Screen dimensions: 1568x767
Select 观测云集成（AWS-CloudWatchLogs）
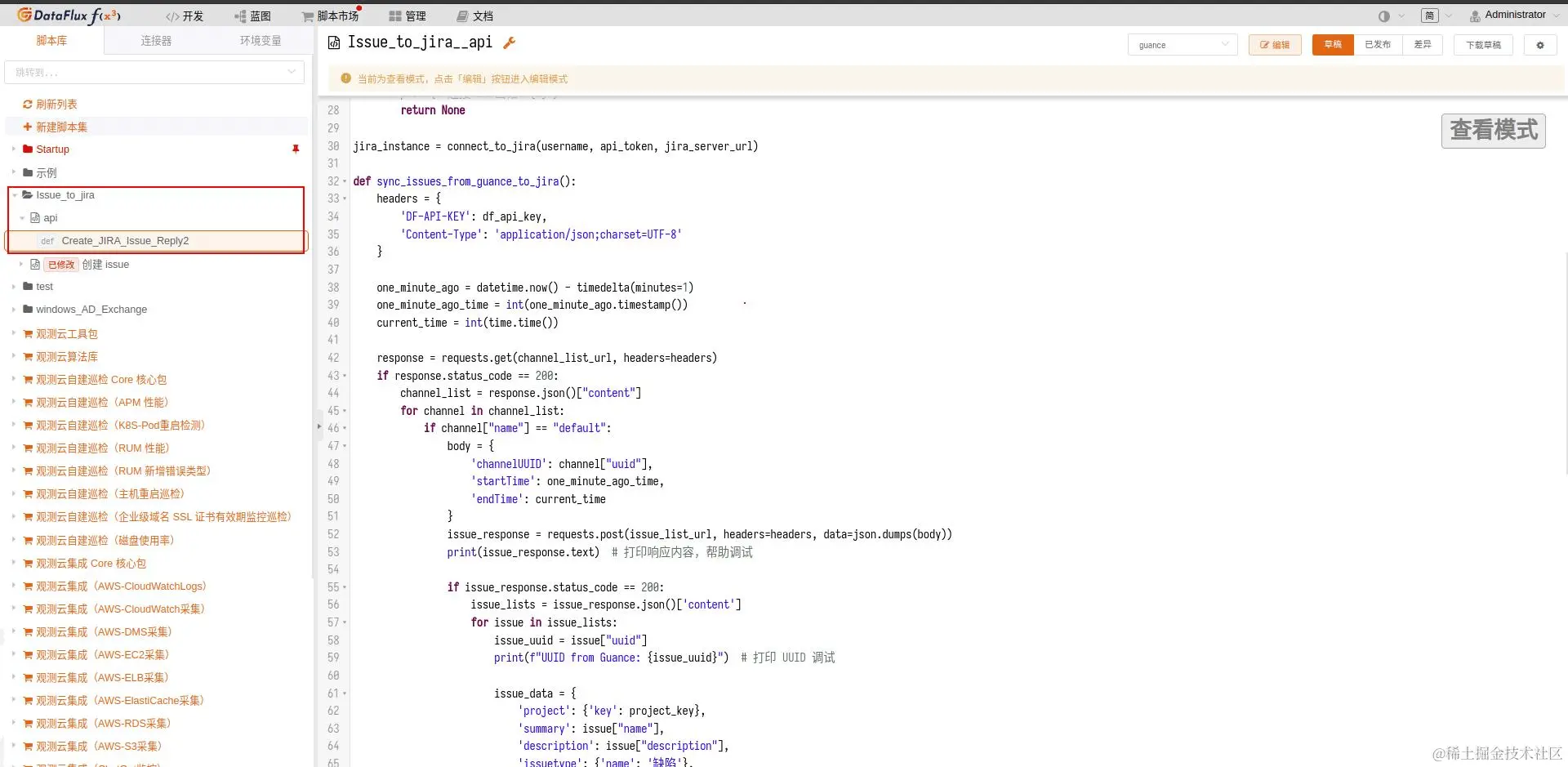pyautogui.click(x=121, y=586)
